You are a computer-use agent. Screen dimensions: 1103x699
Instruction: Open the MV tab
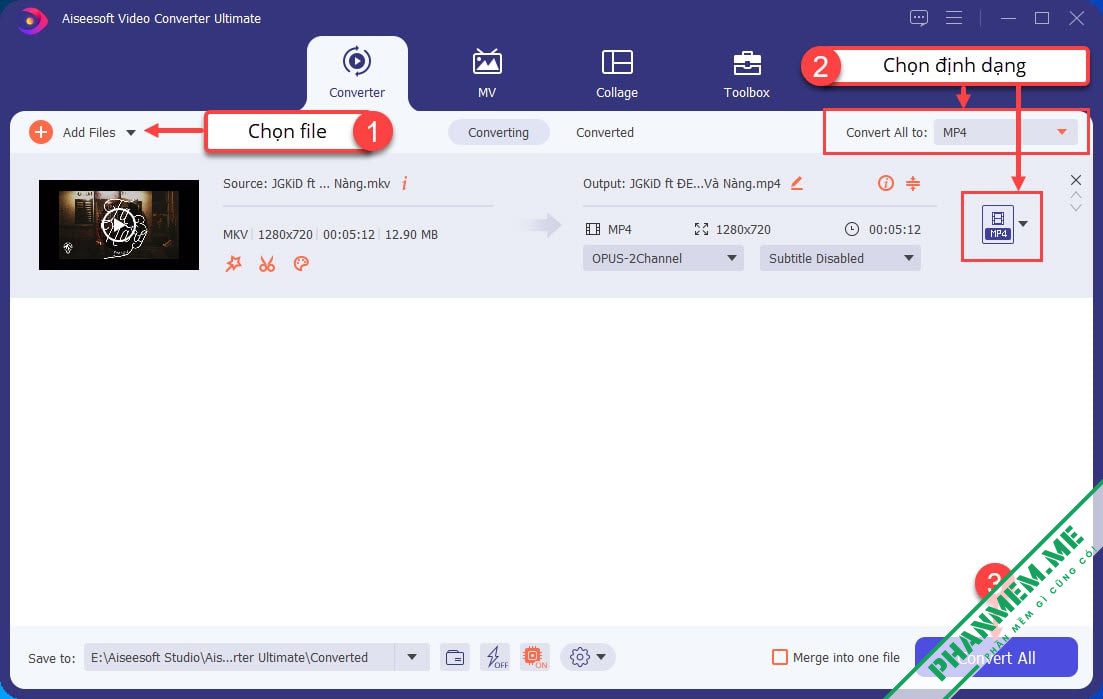tap(487, 73)
